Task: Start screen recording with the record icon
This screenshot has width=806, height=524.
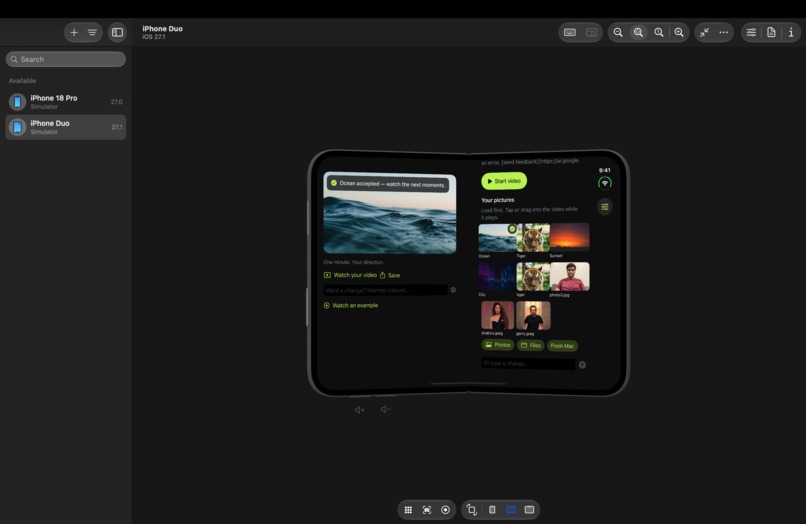Action: coord(445,510)
